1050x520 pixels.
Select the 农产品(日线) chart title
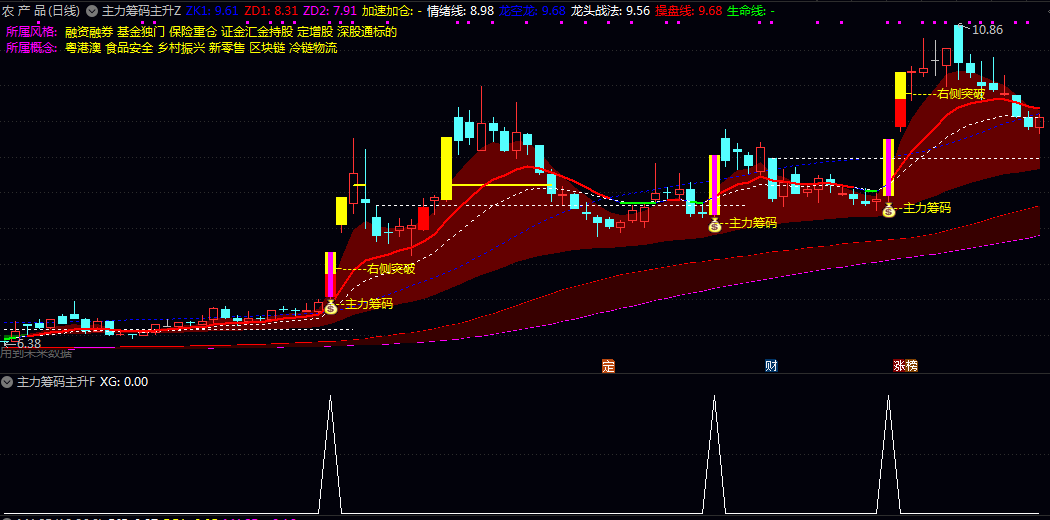(42, 11)
